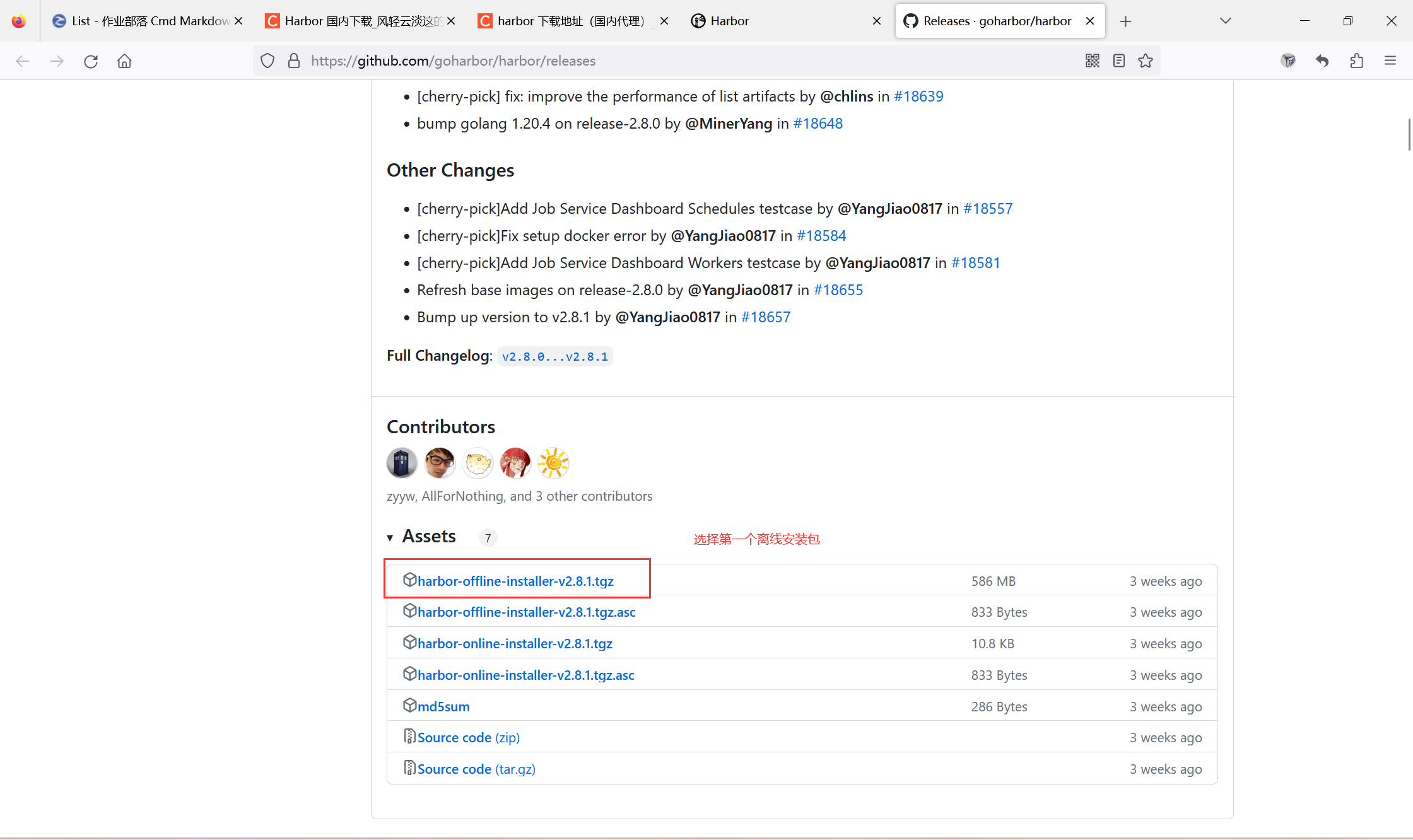This screenshot has height=840, width=1413.
Task: Close the harbor 下载地址（国内代理）tab
Action: pos(664,20)
